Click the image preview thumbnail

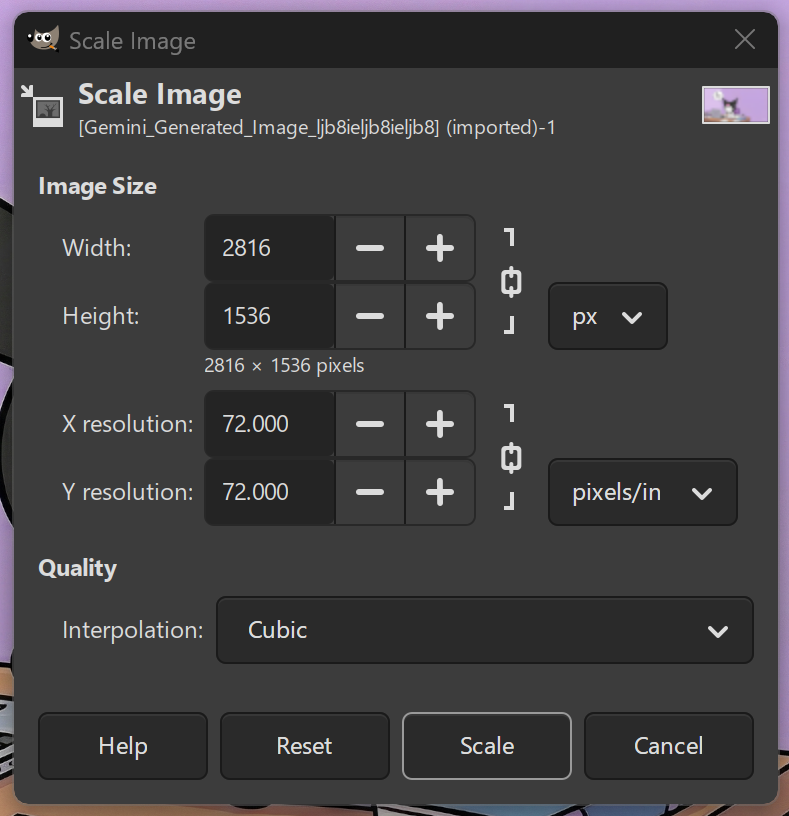[735, 105]
